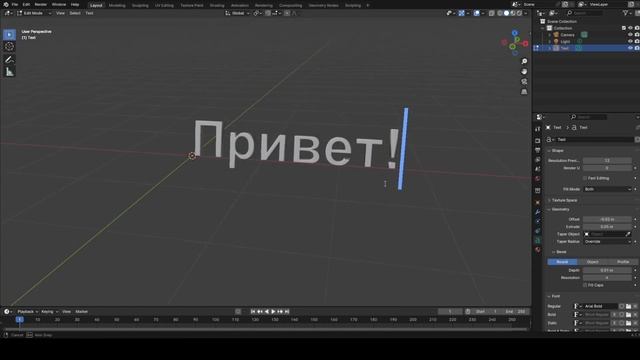Select the Annotate pencil tool
This screenshot has width=640, height=360.
point(9,60)
